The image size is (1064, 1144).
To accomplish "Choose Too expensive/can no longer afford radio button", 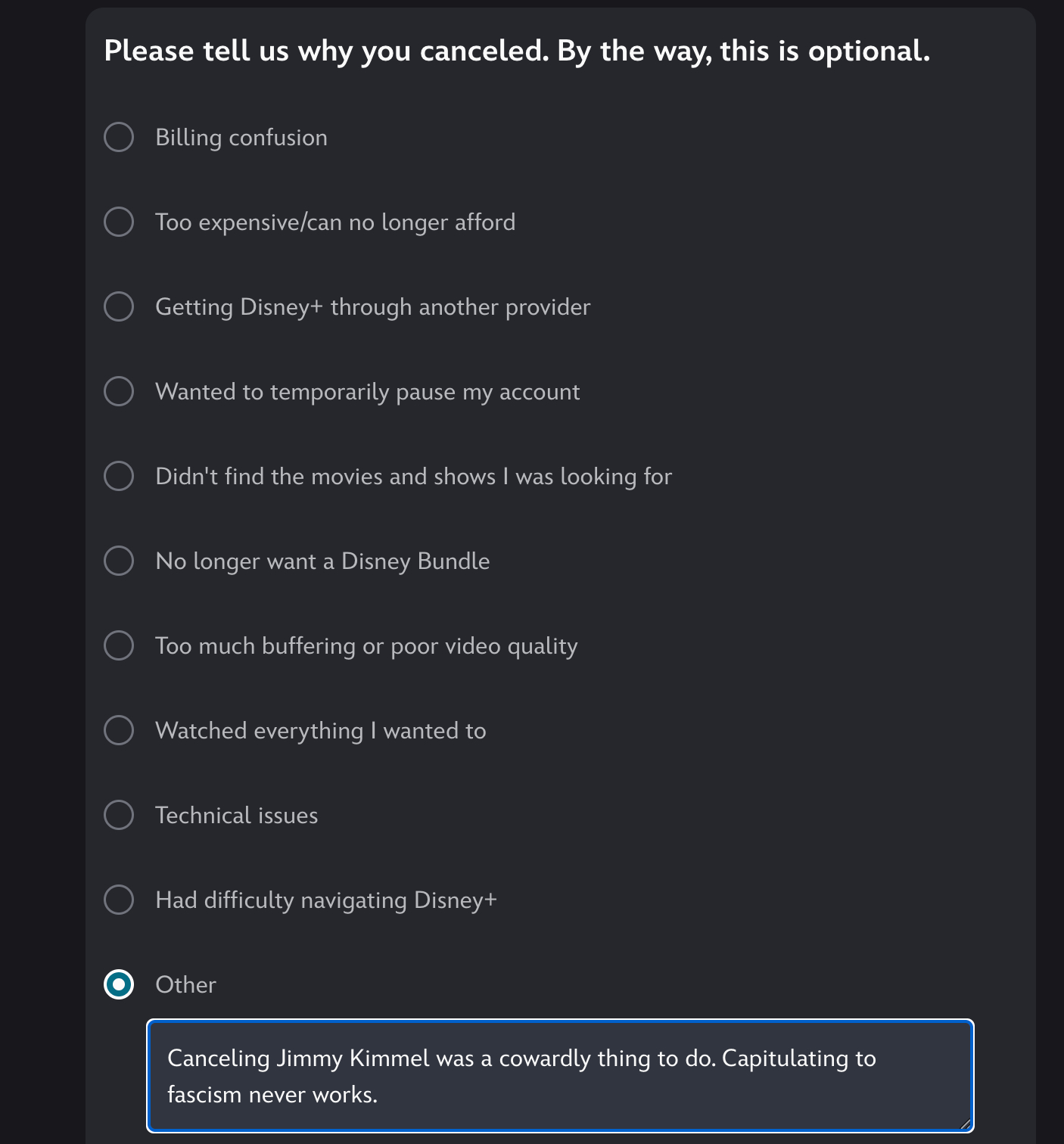I will coord(119,222).
